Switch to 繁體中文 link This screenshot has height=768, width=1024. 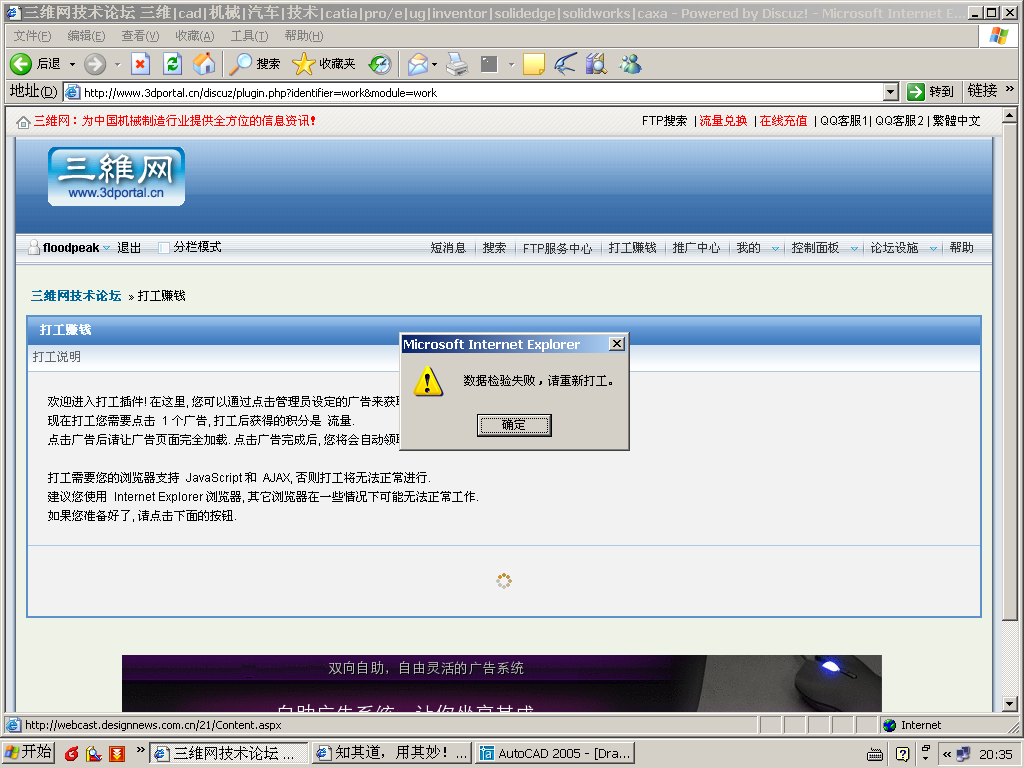coord(956,121)
